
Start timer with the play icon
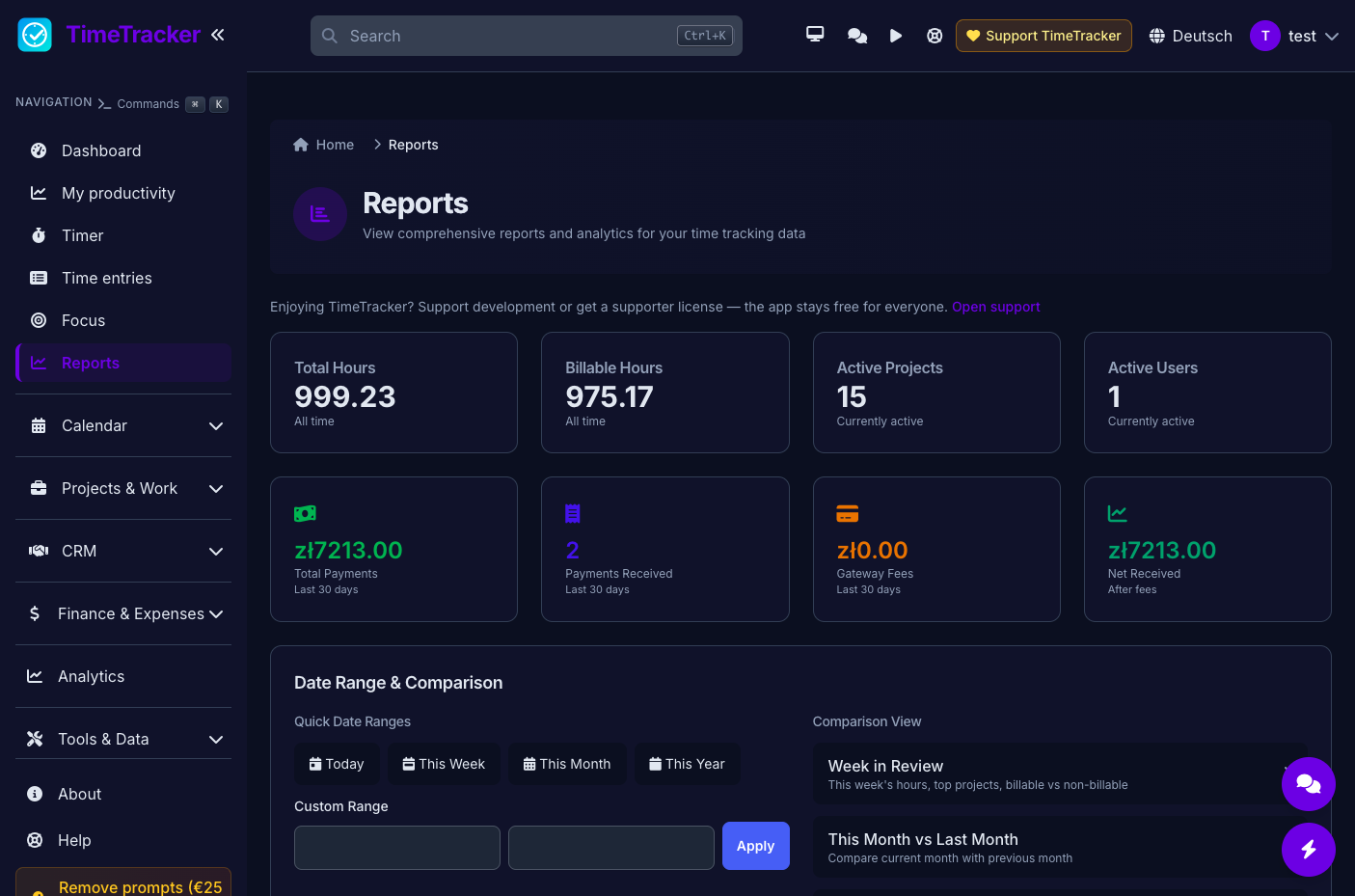click(896, 36)
